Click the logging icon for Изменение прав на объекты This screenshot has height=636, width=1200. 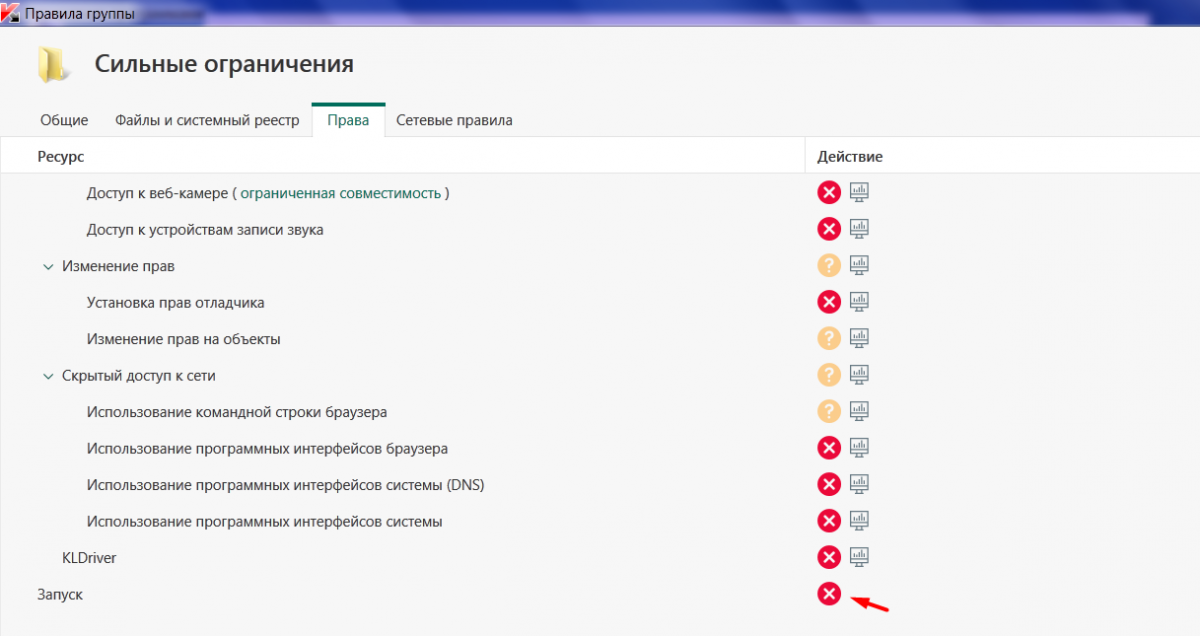[x=859, y=338]
